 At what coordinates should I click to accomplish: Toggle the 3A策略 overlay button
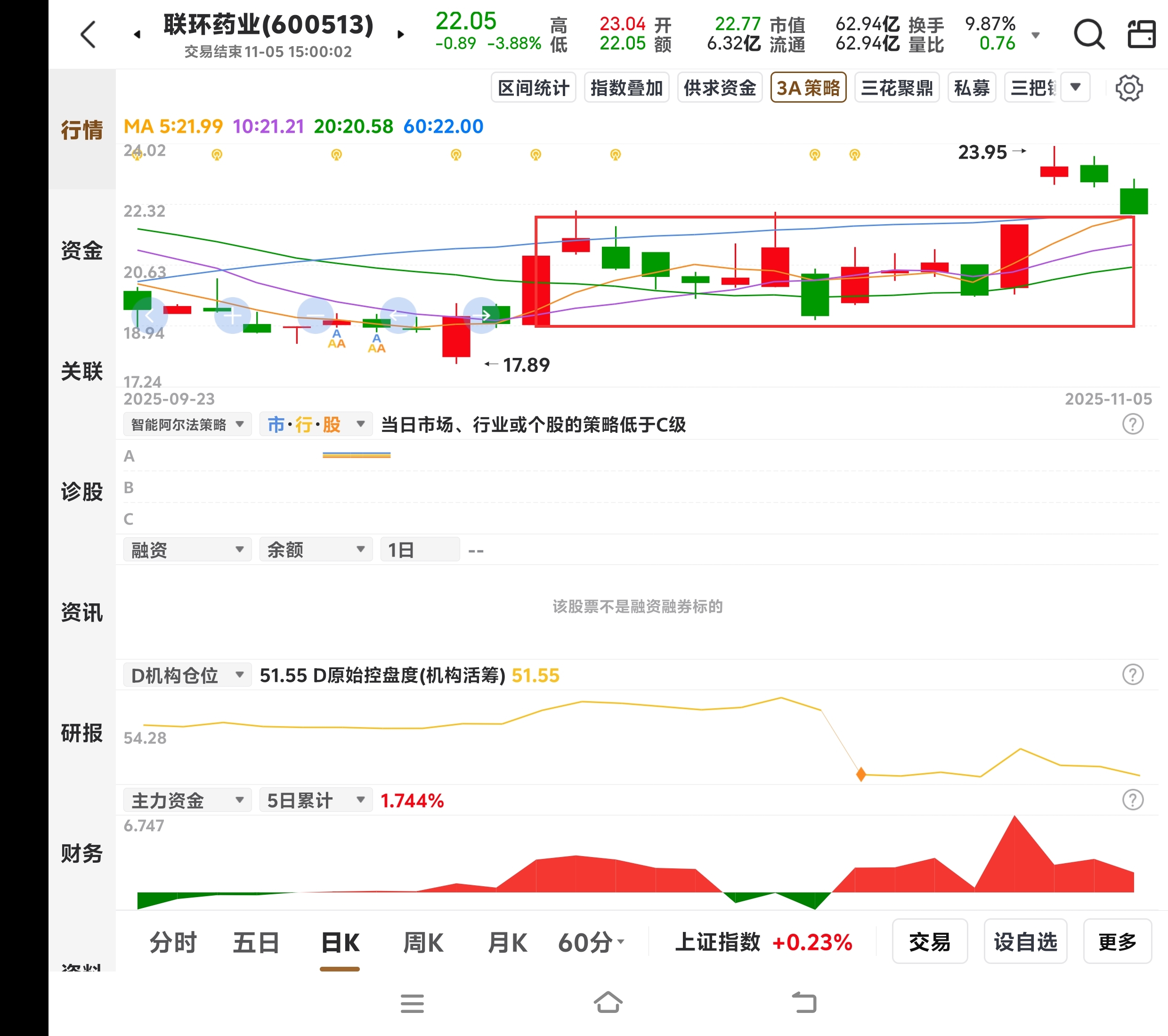(808, 88)
